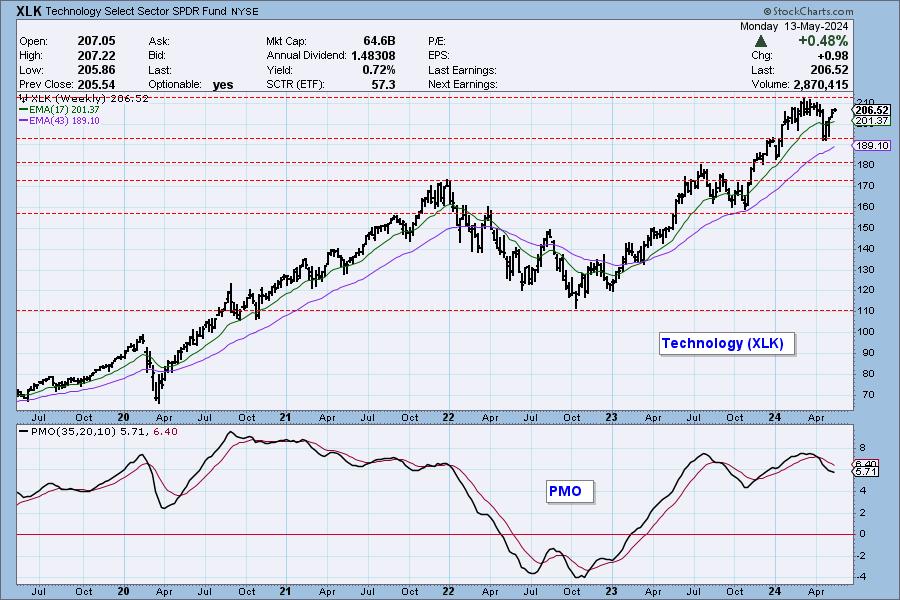Image resolution: width=900 pixels, height=600 pixels.
Task: Click the Prev Close value 205.54
Action: pyautogui.click(x=96, y=84)
